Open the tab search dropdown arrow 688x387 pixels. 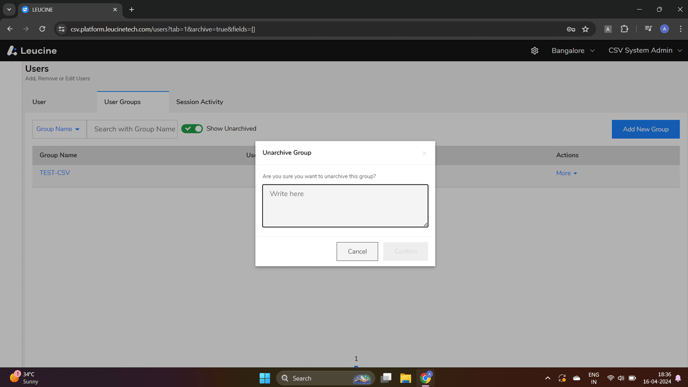(9, 9)
